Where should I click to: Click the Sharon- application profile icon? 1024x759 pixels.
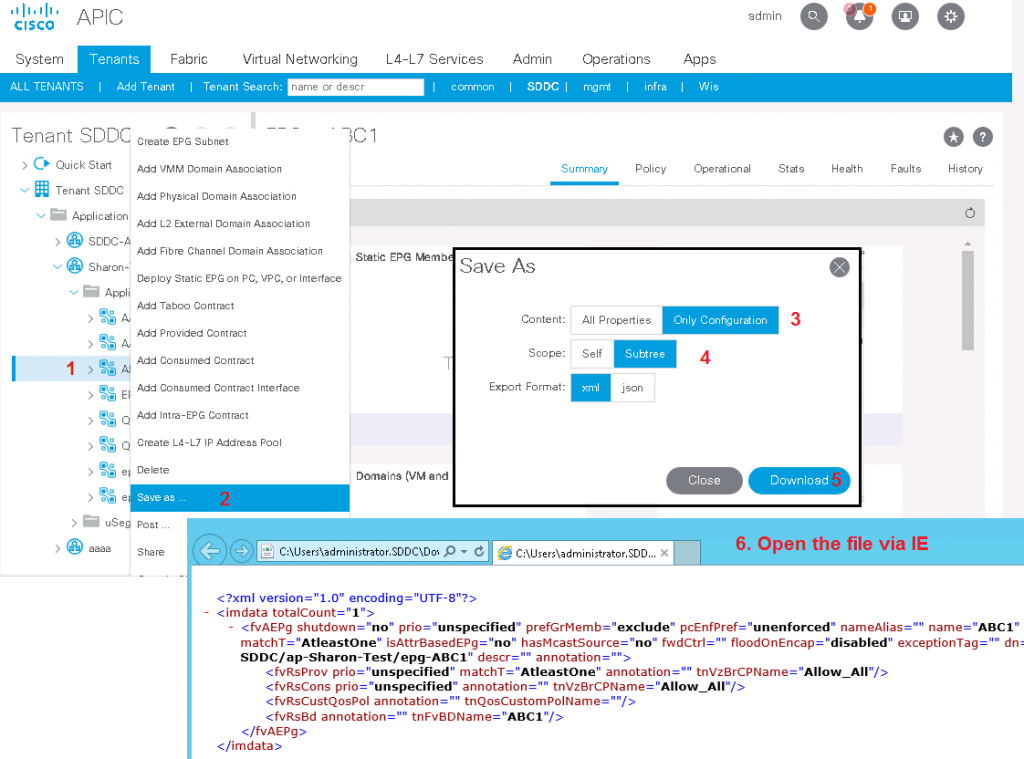click(x=75, y=266)
